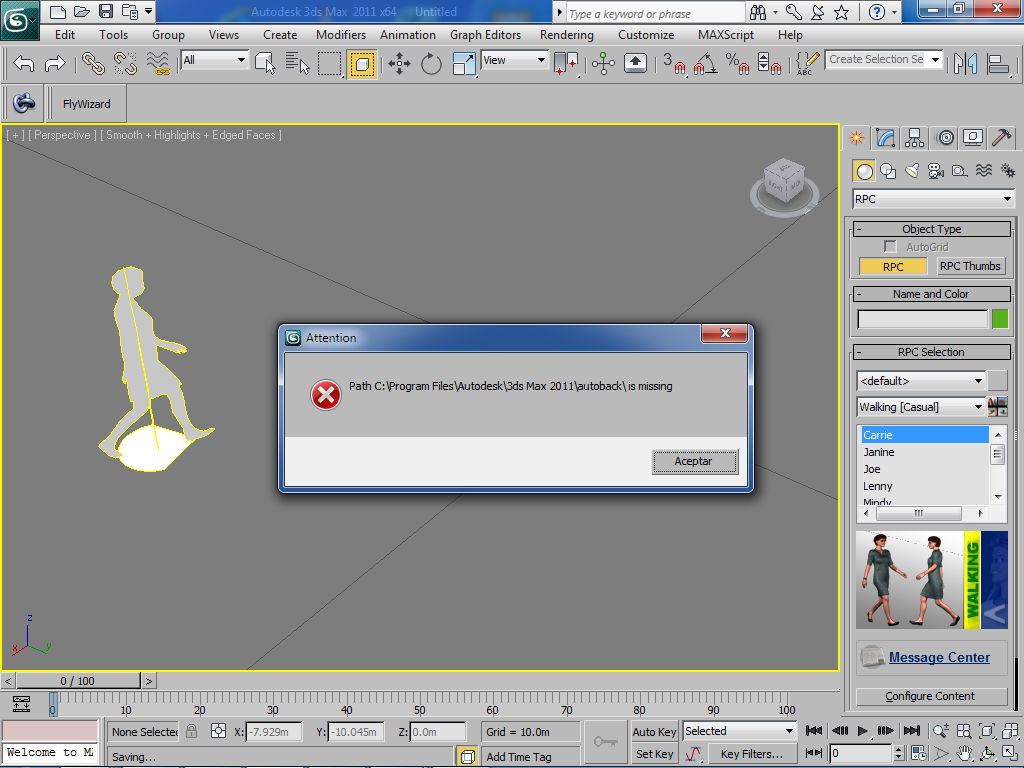The width and height of the screenshot is (1024, 768).
Task: Open reference coordinate View dropdown
Action: point(515,60)
